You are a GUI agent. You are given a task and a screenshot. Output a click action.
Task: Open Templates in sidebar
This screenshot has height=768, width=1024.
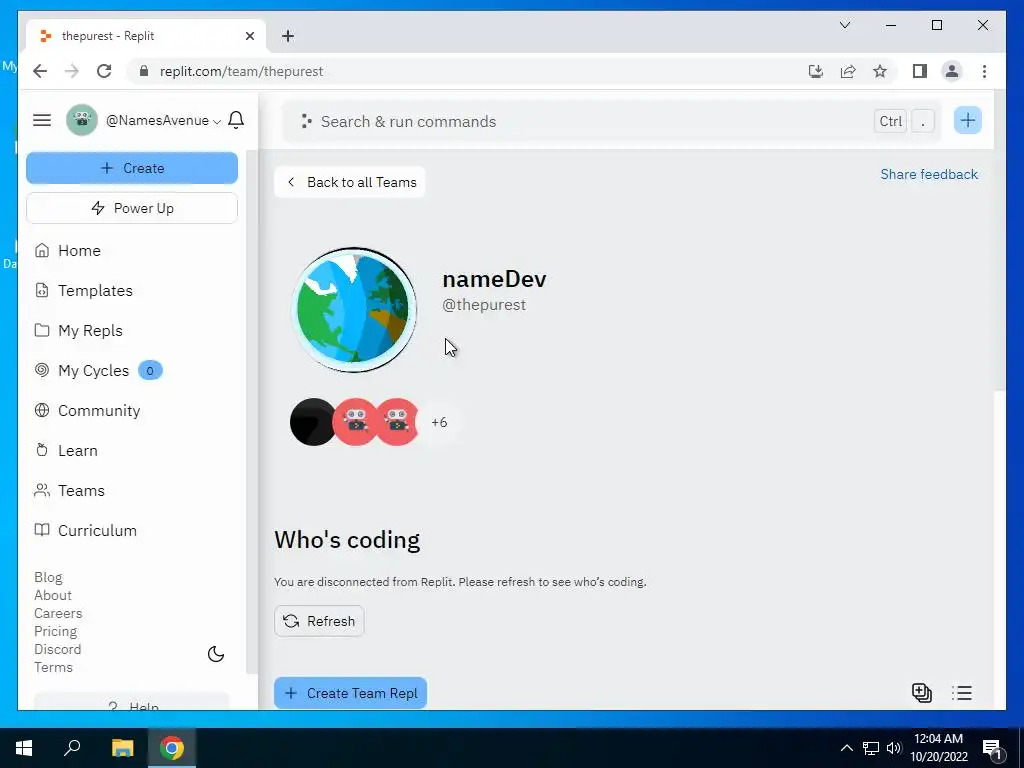pos(84,291)
